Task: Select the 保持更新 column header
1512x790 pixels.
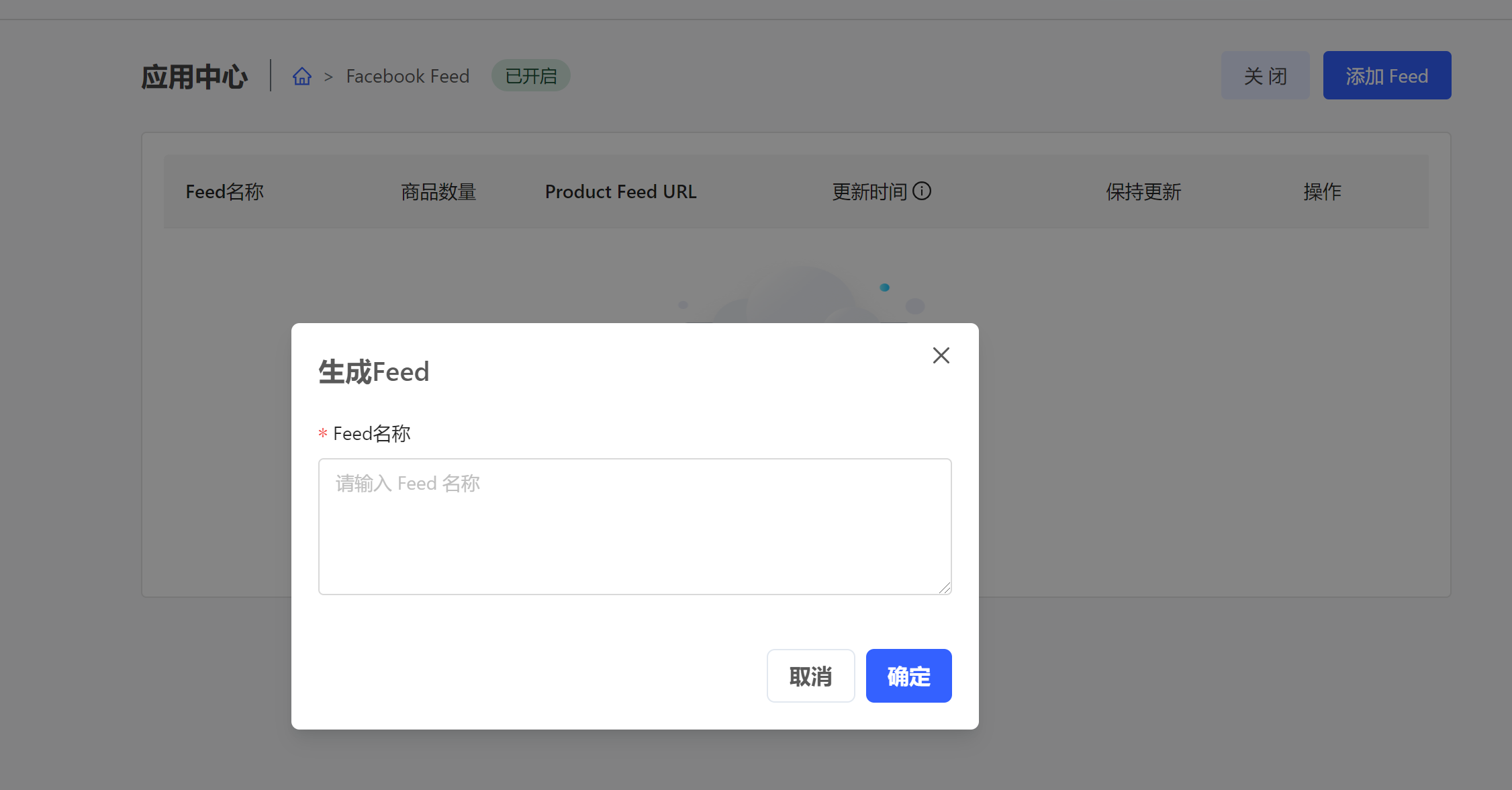Action: [1143, 192]
